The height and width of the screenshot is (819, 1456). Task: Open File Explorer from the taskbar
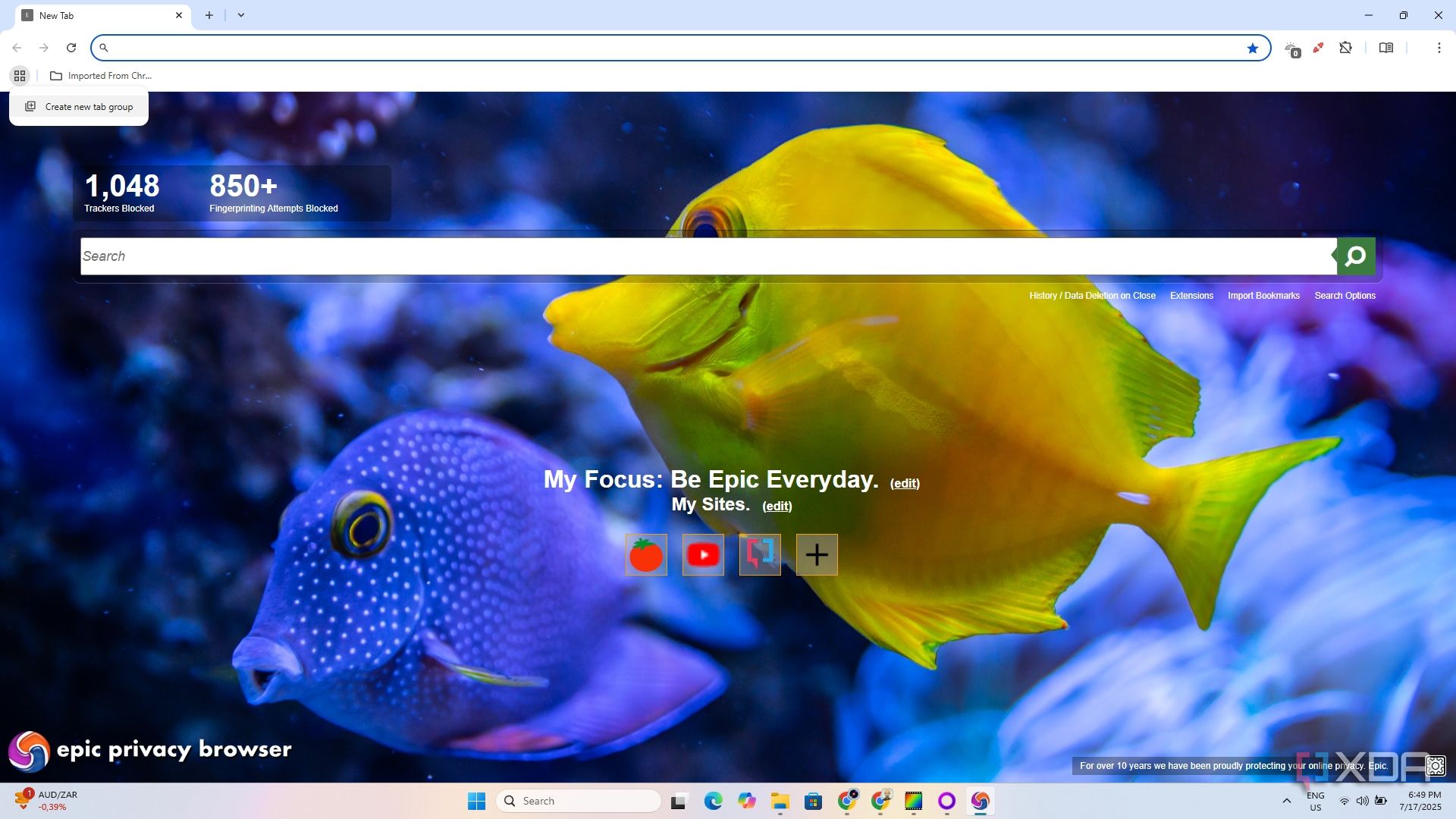780,801
